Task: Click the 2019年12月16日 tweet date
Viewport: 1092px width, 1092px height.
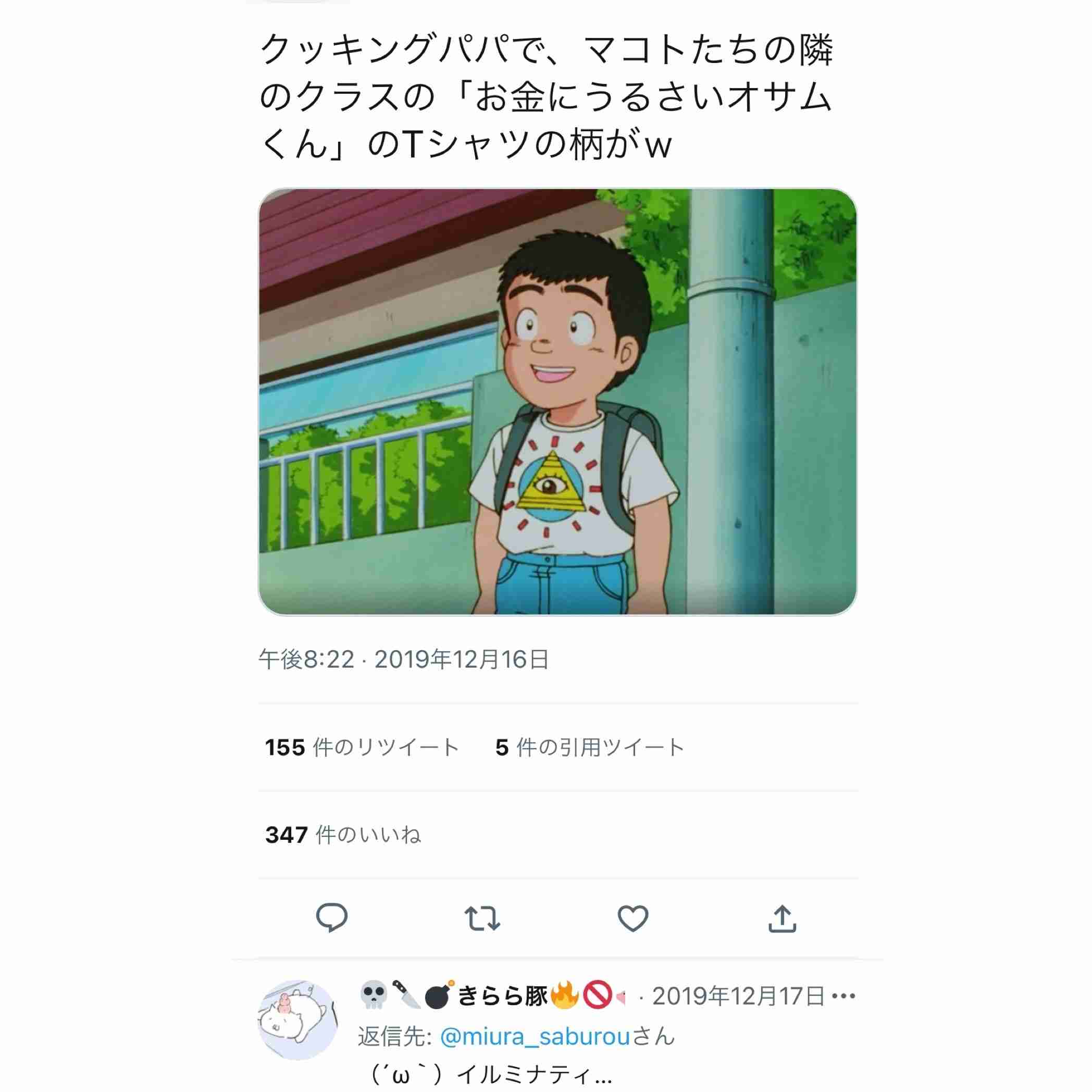Action: click(x=462, y=659)
